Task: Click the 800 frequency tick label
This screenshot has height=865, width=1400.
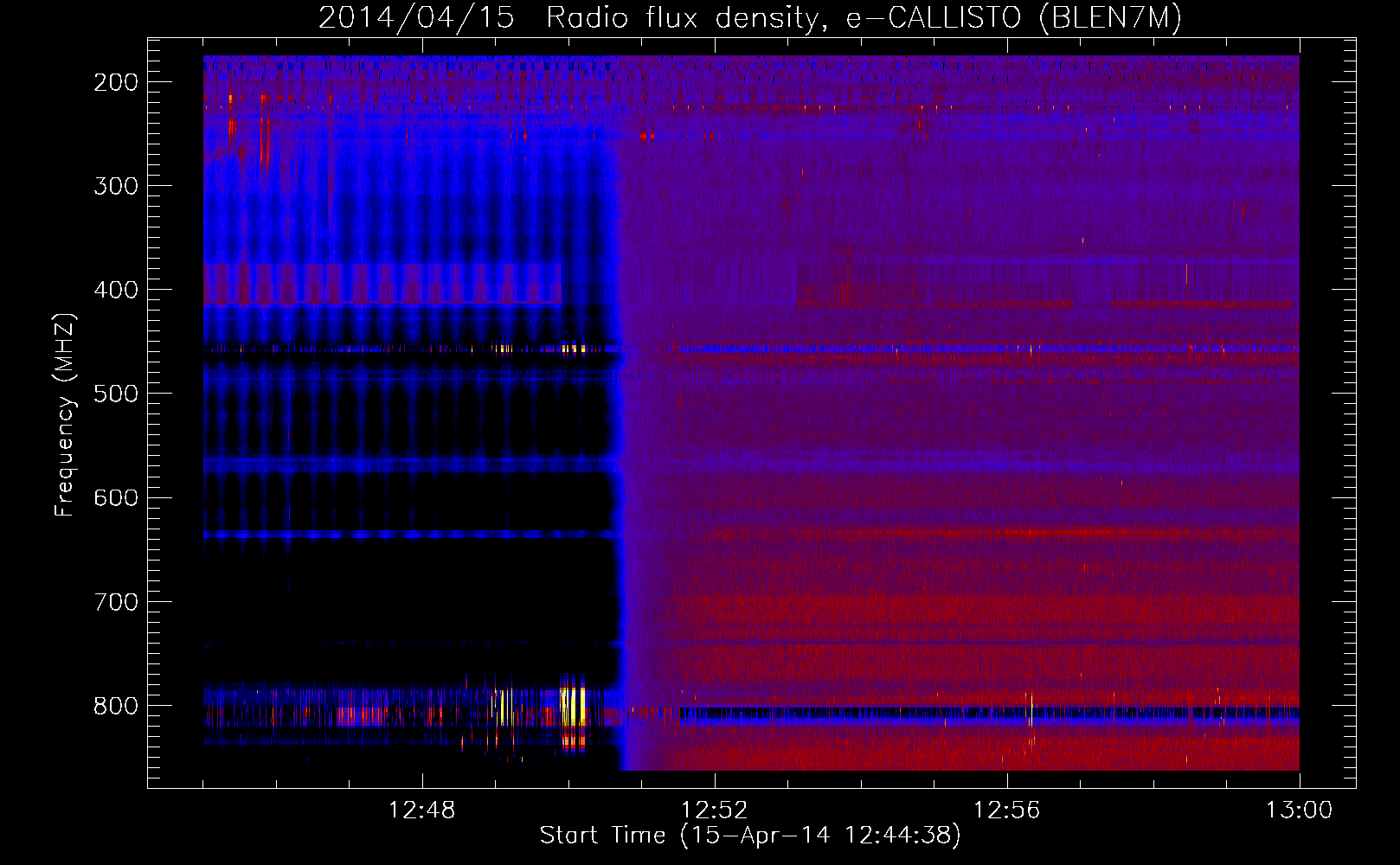Action: [116, 706]
